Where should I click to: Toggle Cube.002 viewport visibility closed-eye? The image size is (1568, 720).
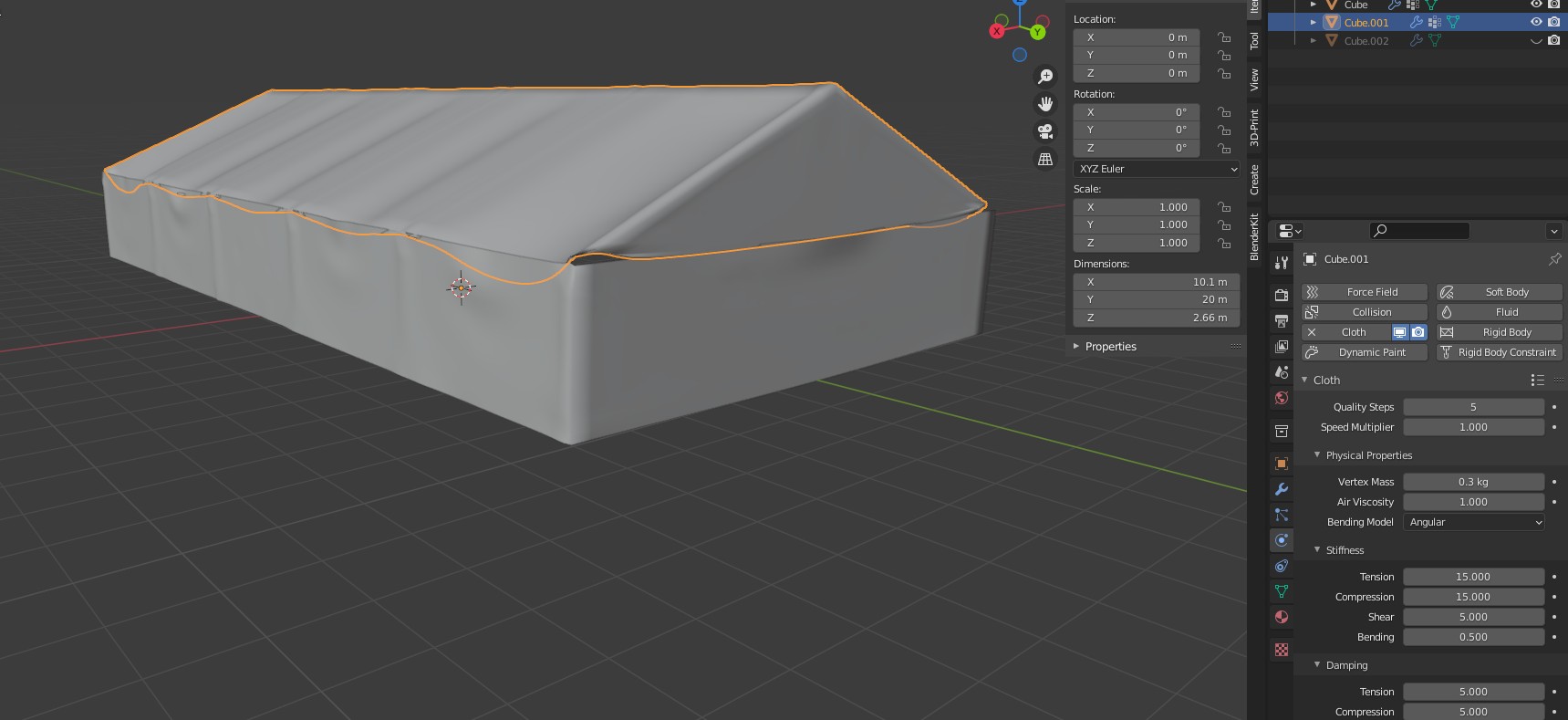click(x=1536, y=40)
